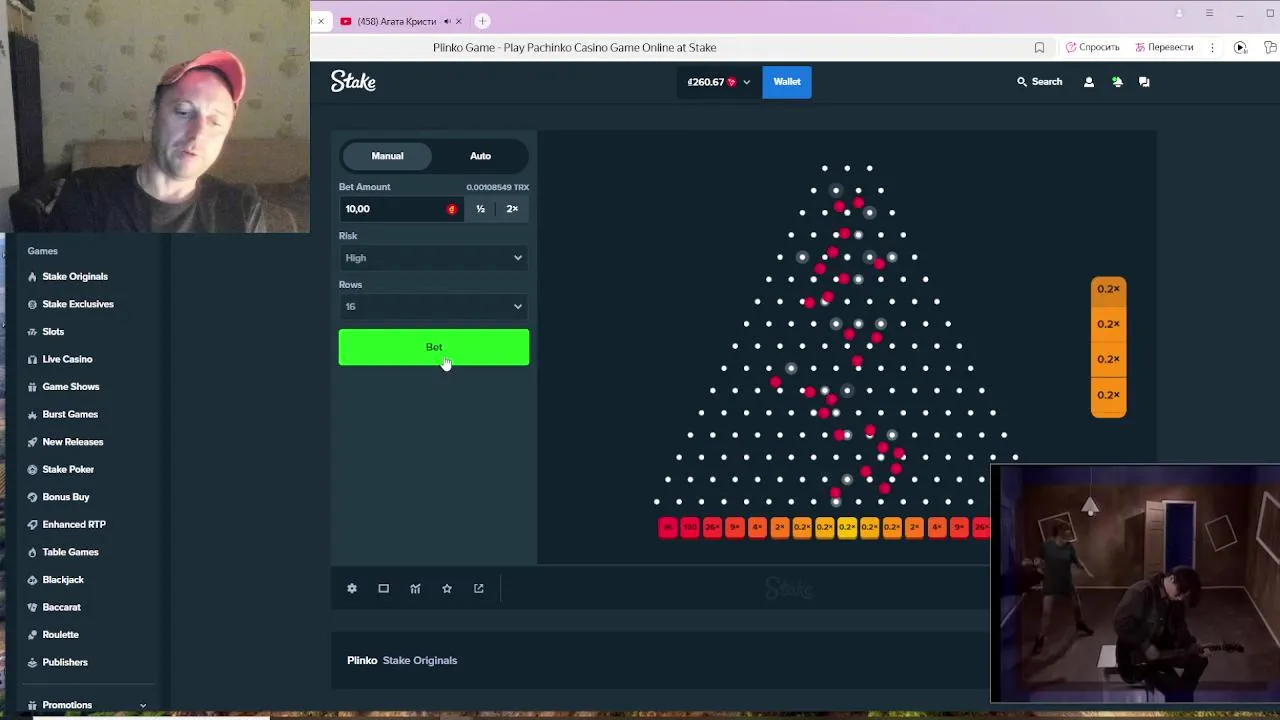This screenshot has width=1280, height=720.
Task: Open Bonus Buy games in the sidebar
Action: 66,496
